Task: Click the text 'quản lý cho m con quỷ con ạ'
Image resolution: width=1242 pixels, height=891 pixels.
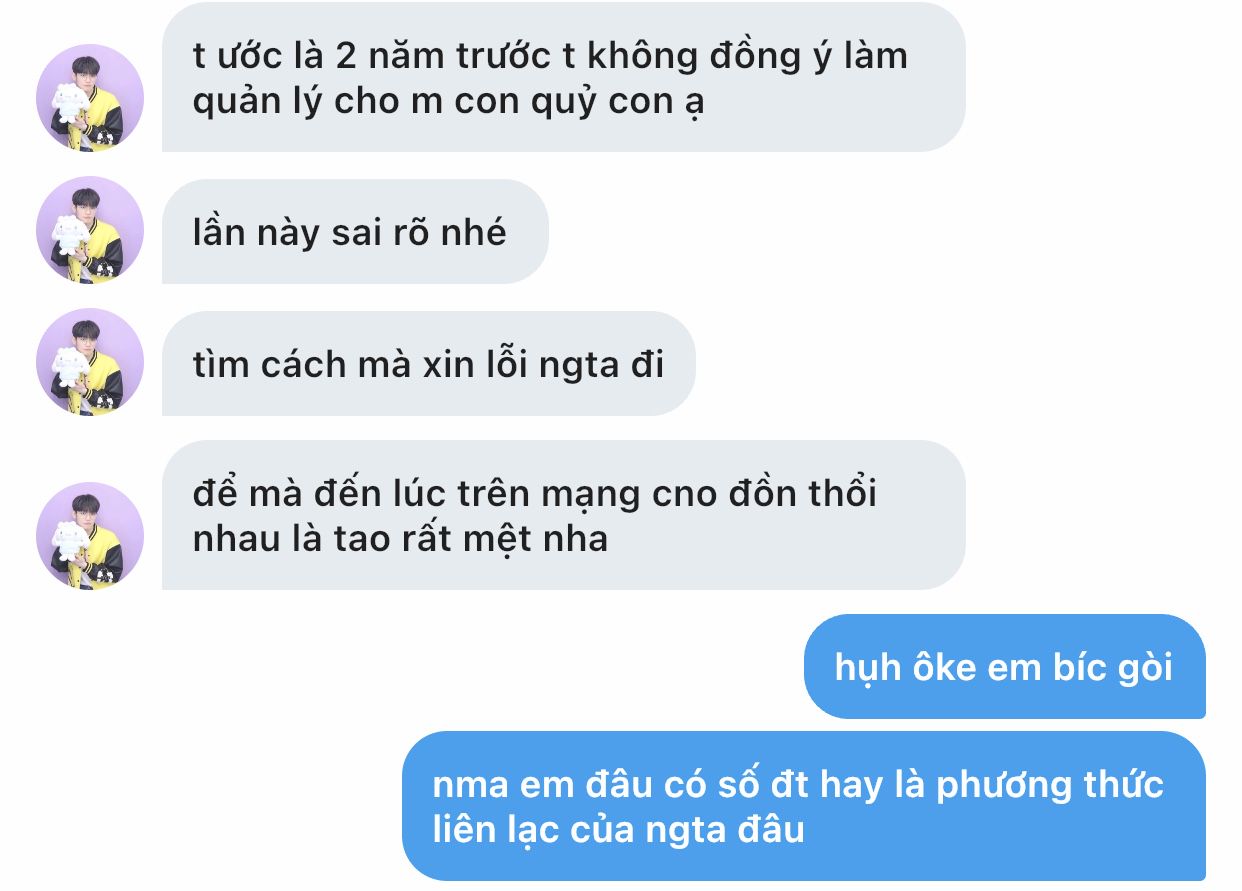Action: 448,103
